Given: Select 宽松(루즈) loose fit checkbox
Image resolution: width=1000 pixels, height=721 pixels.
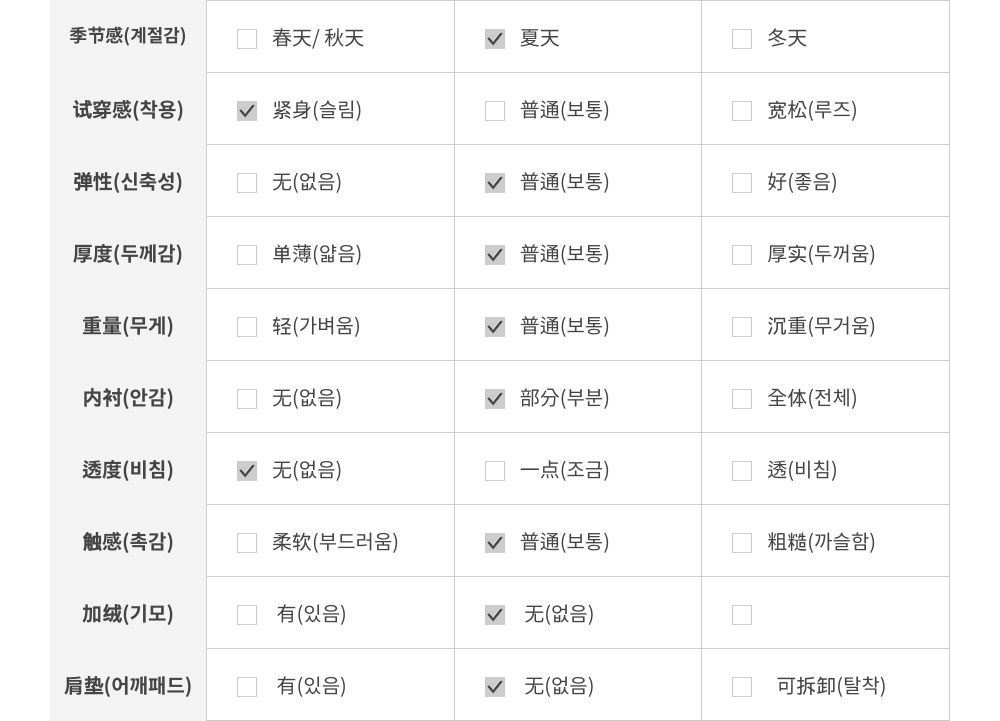Looking at the screenshot, I should pos(742,111).
